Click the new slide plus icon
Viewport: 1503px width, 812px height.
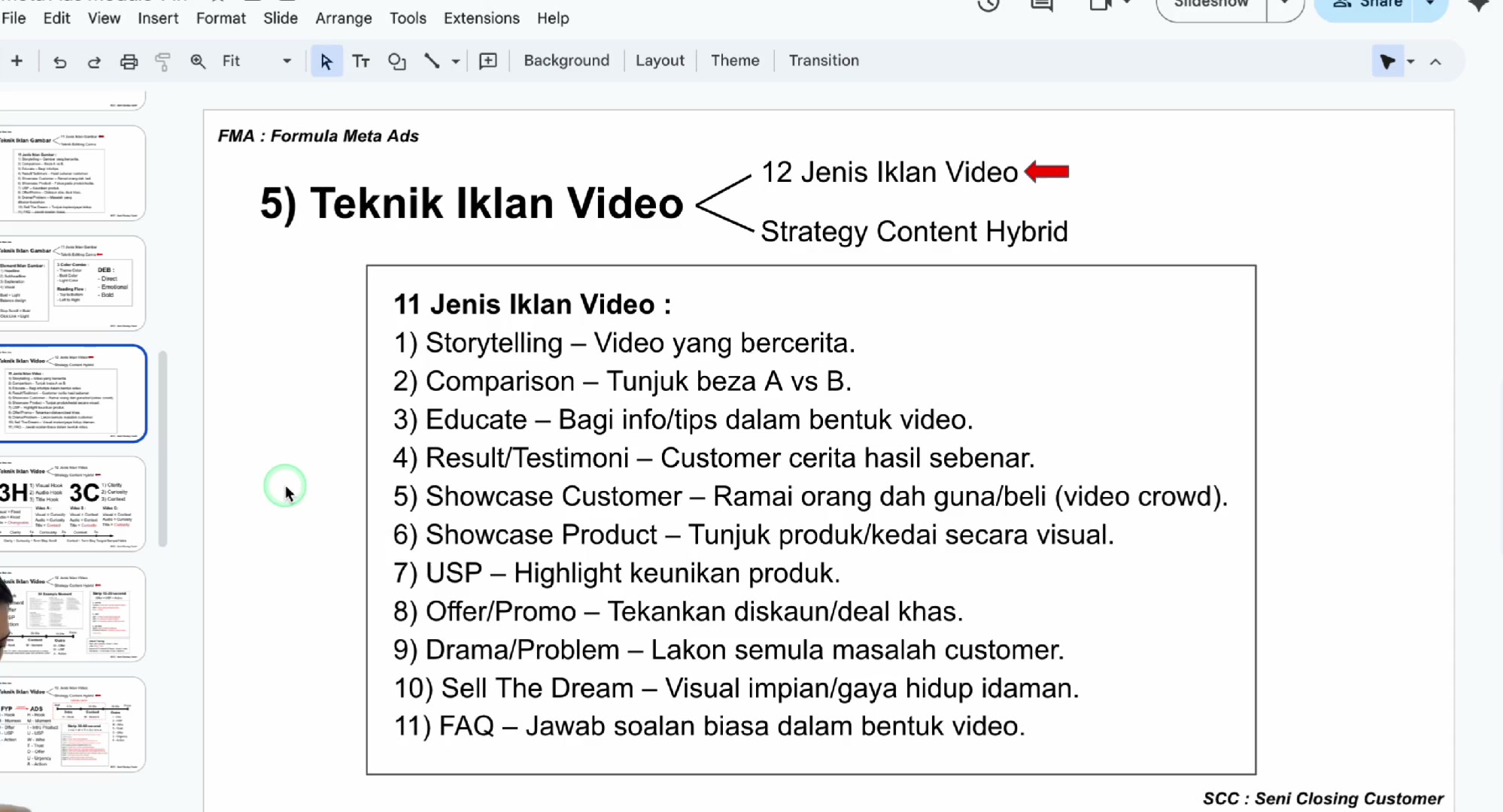pyautogui.click(x=17, y=61)
